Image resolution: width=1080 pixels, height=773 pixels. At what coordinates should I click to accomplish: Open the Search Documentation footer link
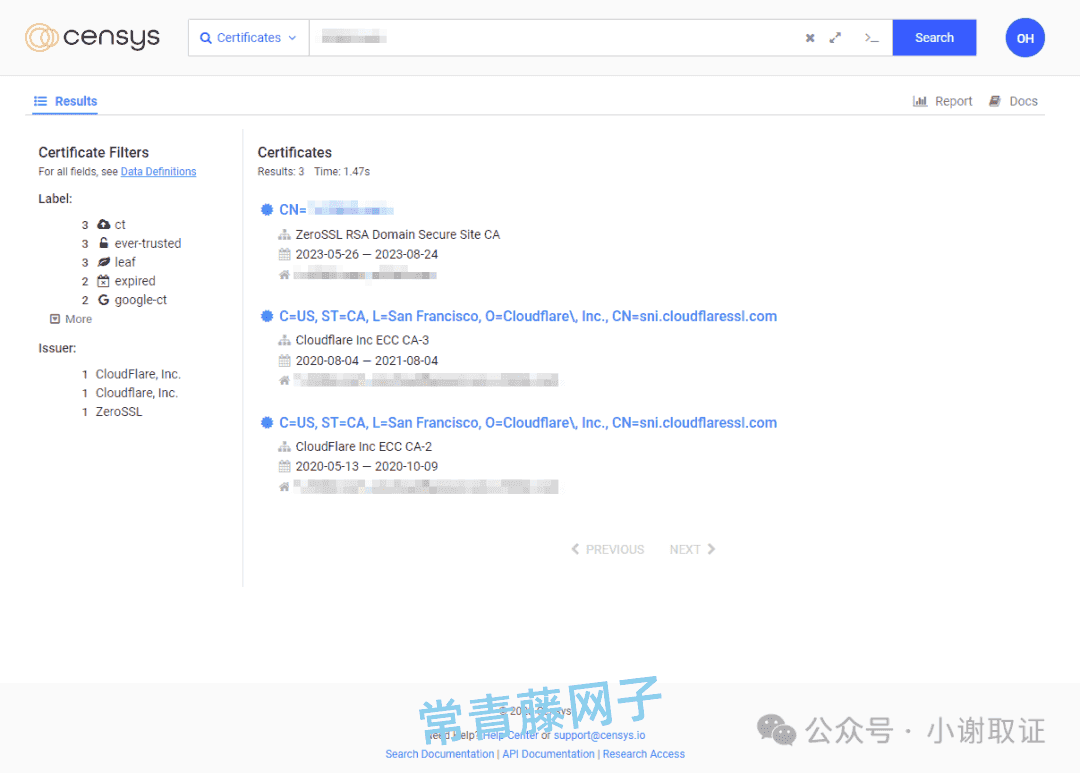click(439, 754)
